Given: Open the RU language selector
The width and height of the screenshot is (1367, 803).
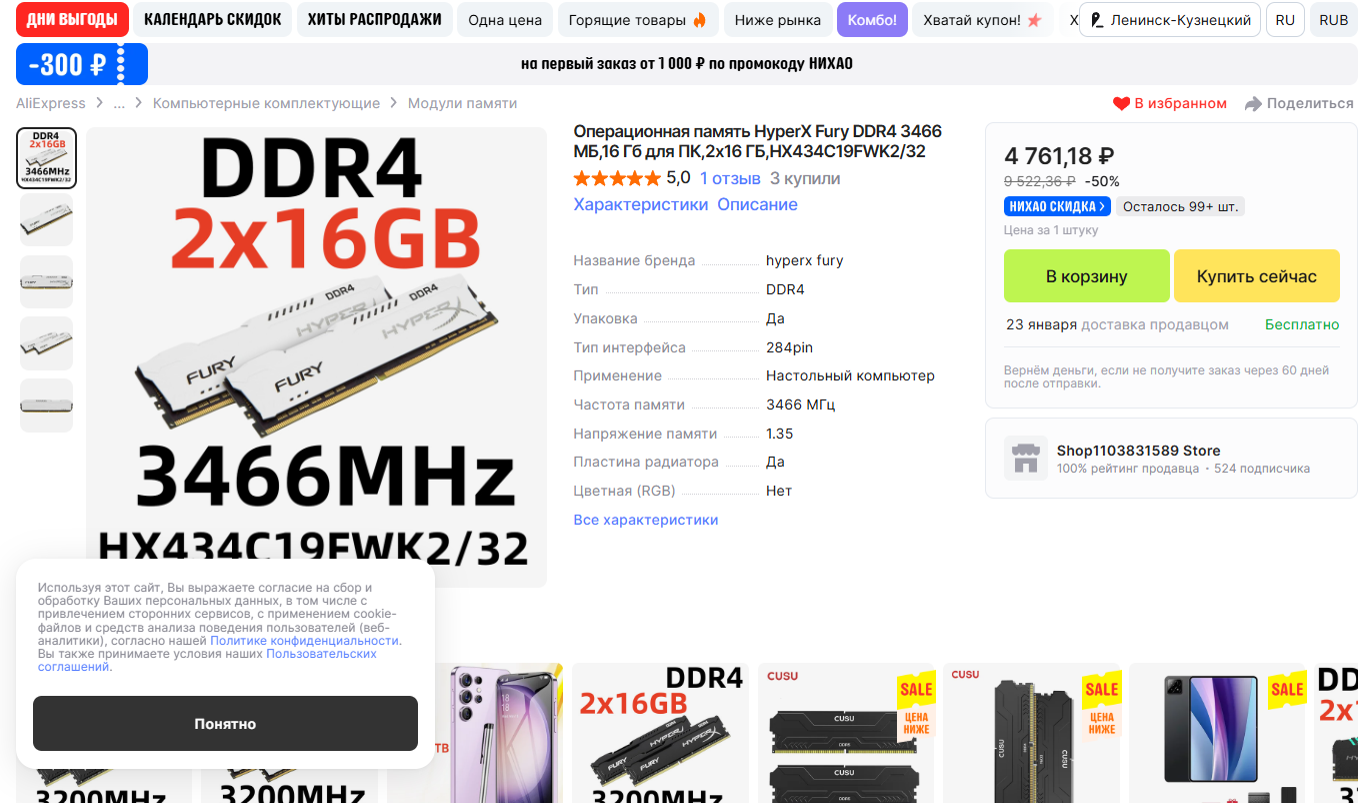Looking at the screenshot, I should (1285, 20).
